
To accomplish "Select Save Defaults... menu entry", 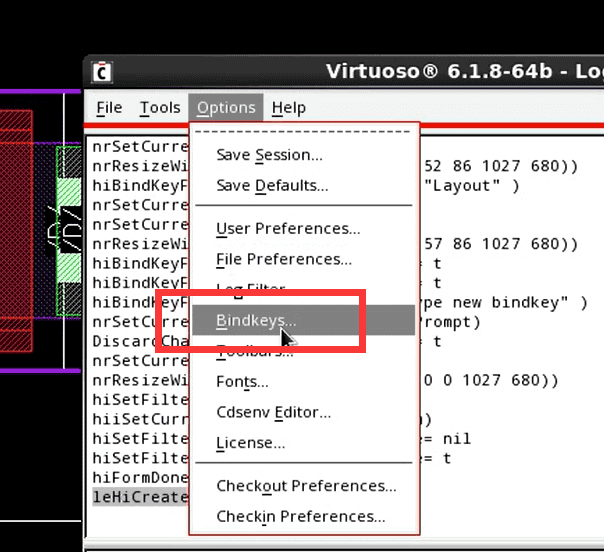I will tap(272, 186).
